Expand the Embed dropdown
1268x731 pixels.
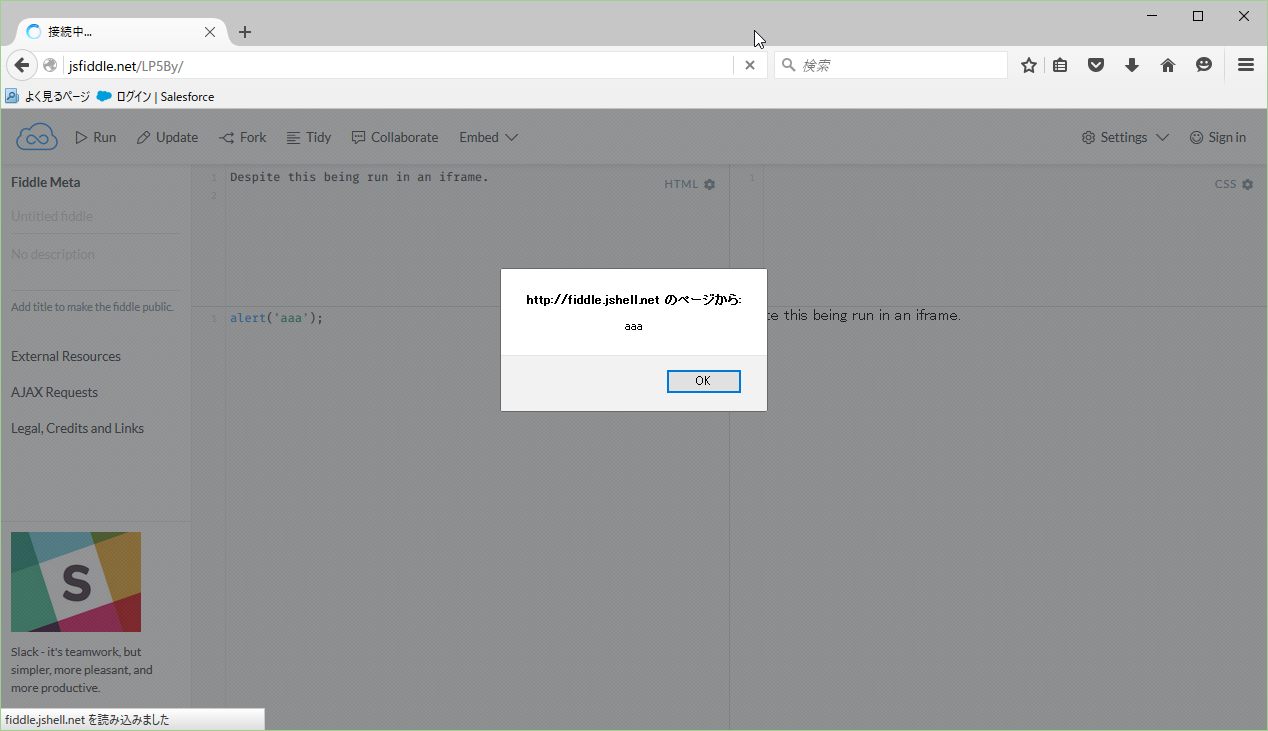click(x=488, y=137)
